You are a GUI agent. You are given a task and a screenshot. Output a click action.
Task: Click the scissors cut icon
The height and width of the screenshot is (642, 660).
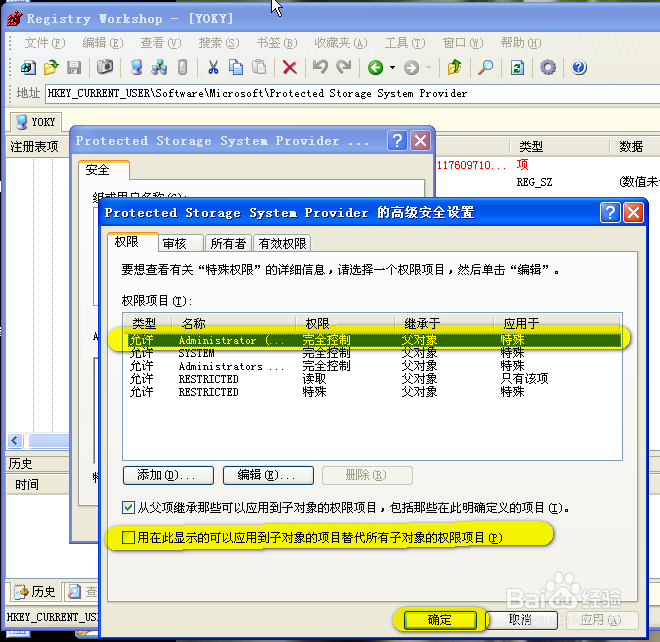pyautogui.click(x=213, y=67)
